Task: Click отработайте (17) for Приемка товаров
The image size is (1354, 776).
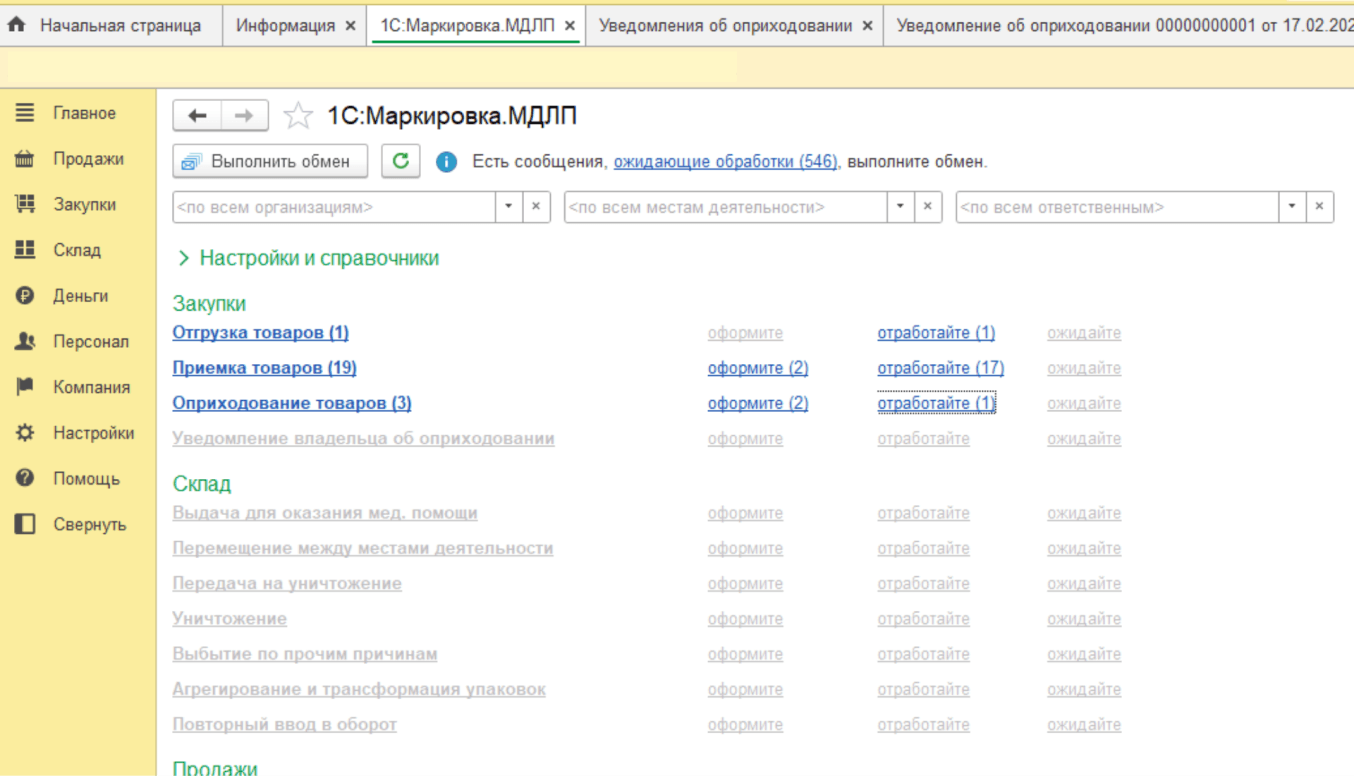Action: (941, 368)
